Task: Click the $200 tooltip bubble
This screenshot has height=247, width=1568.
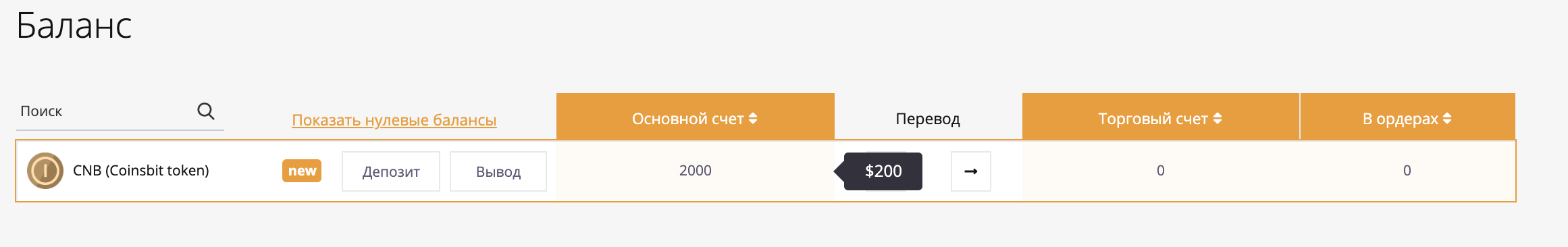Action: tap(883, 171)
